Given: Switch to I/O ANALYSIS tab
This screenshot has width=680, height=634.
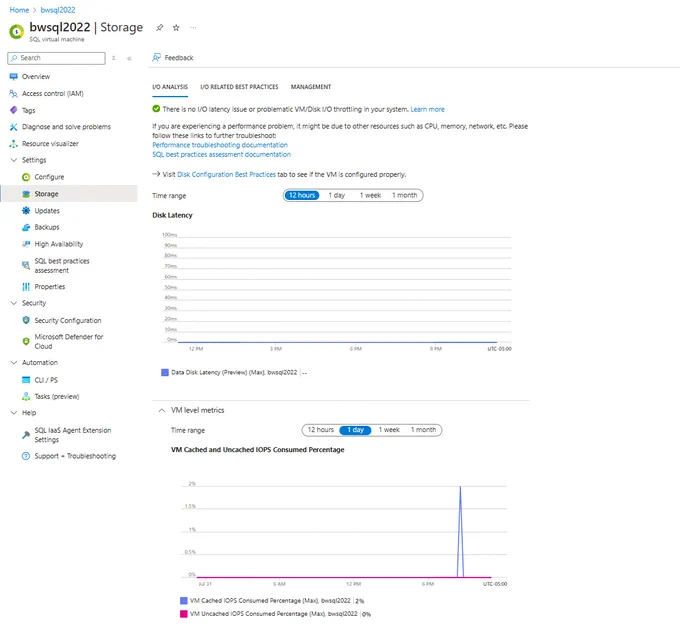Looking at the screenshot, I should point(170,87).
